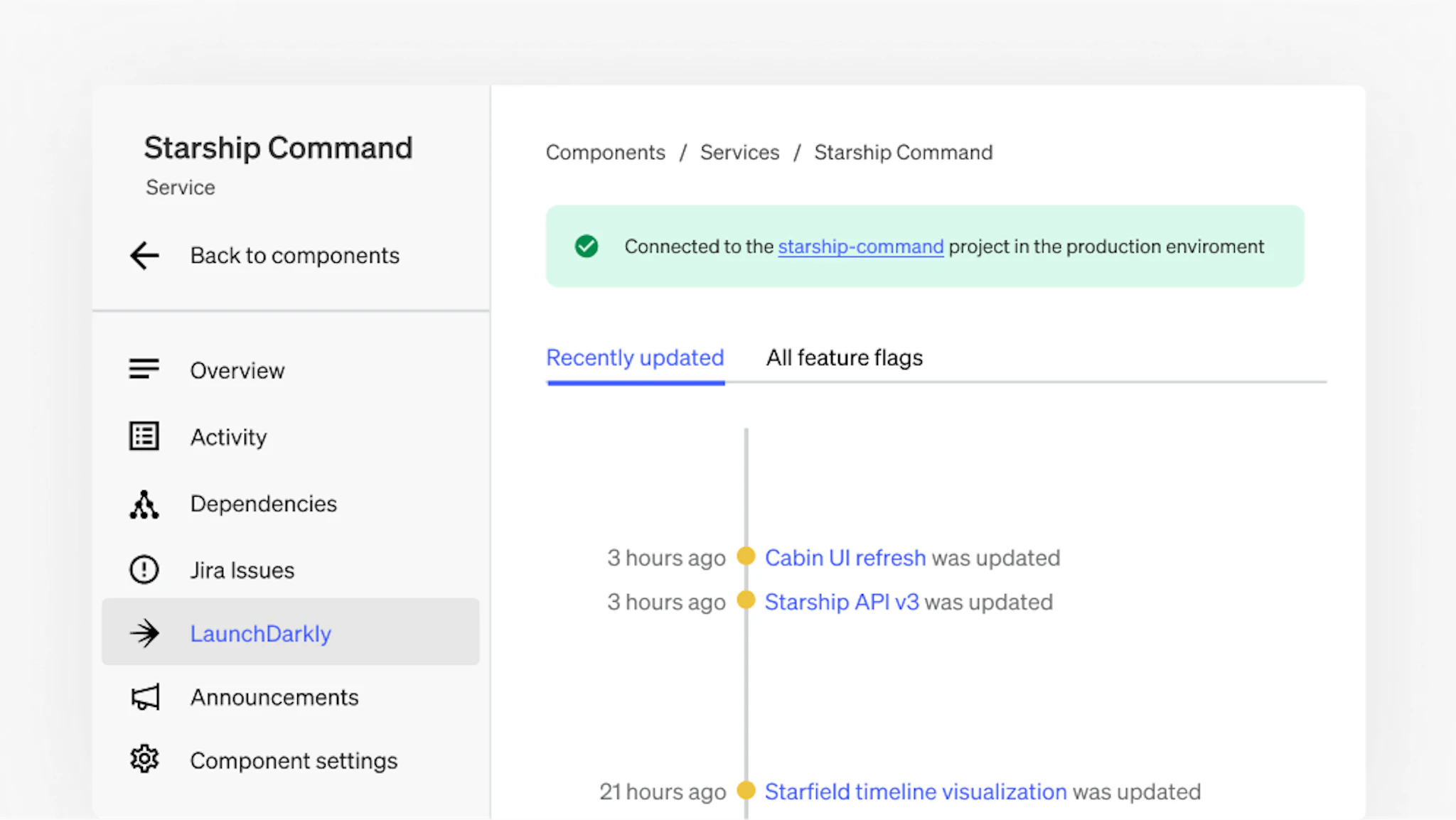
Task: Click the 21 hours ago timeline dot
Action: [x=746, y=790]
